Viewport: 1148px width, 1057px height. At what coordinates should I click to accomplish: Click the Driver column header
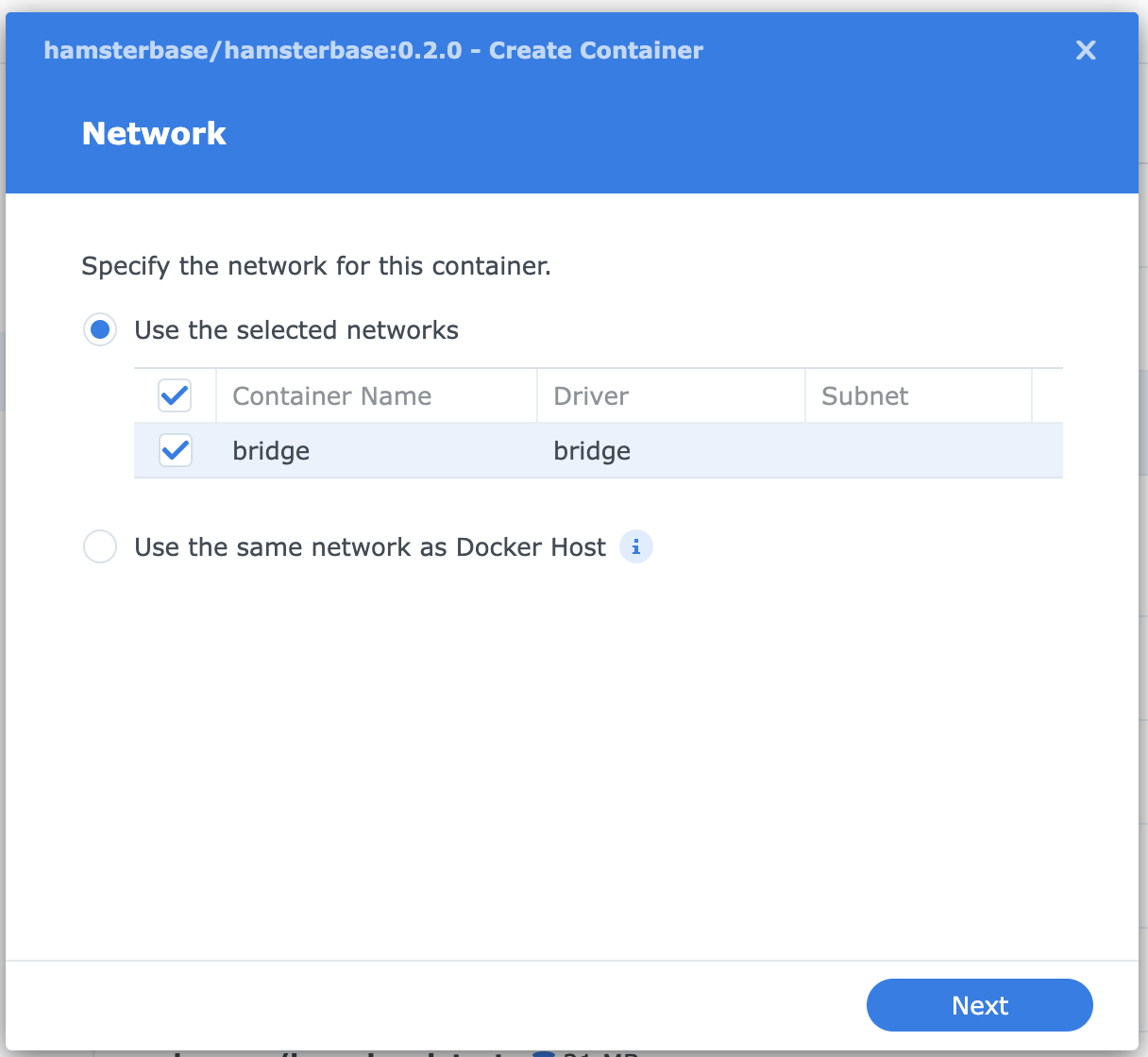(591, 396)
